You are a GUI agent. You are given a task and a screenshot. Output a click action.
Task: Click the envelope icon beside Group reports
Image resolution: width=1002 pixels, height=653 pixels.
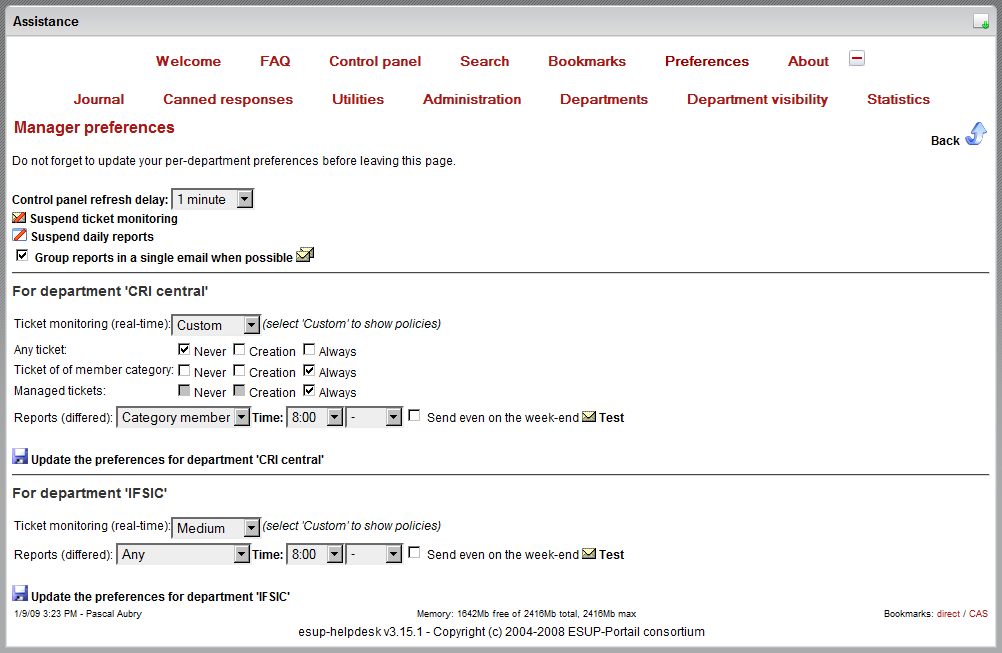[x=305, y=256]
